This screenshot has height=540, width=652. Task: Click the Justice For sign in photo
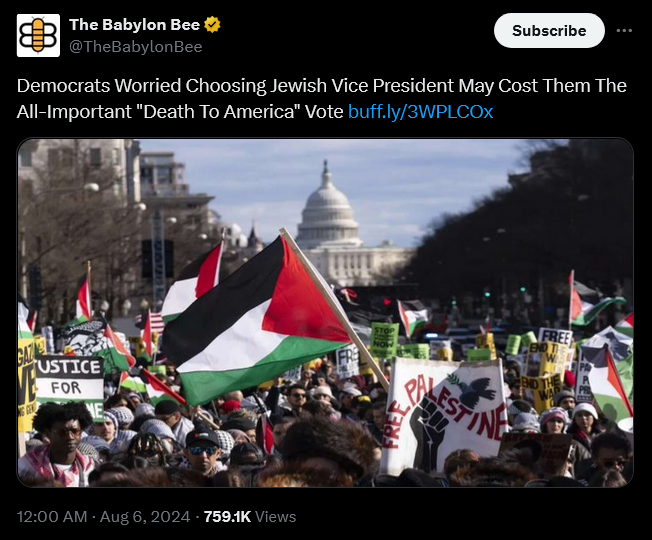click(x=69, y=387)
